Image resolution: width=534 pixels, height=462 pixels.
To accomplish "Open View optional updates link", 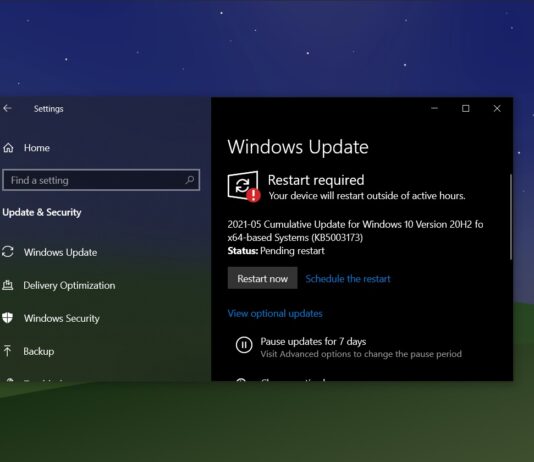I will (x=275, y=313).
